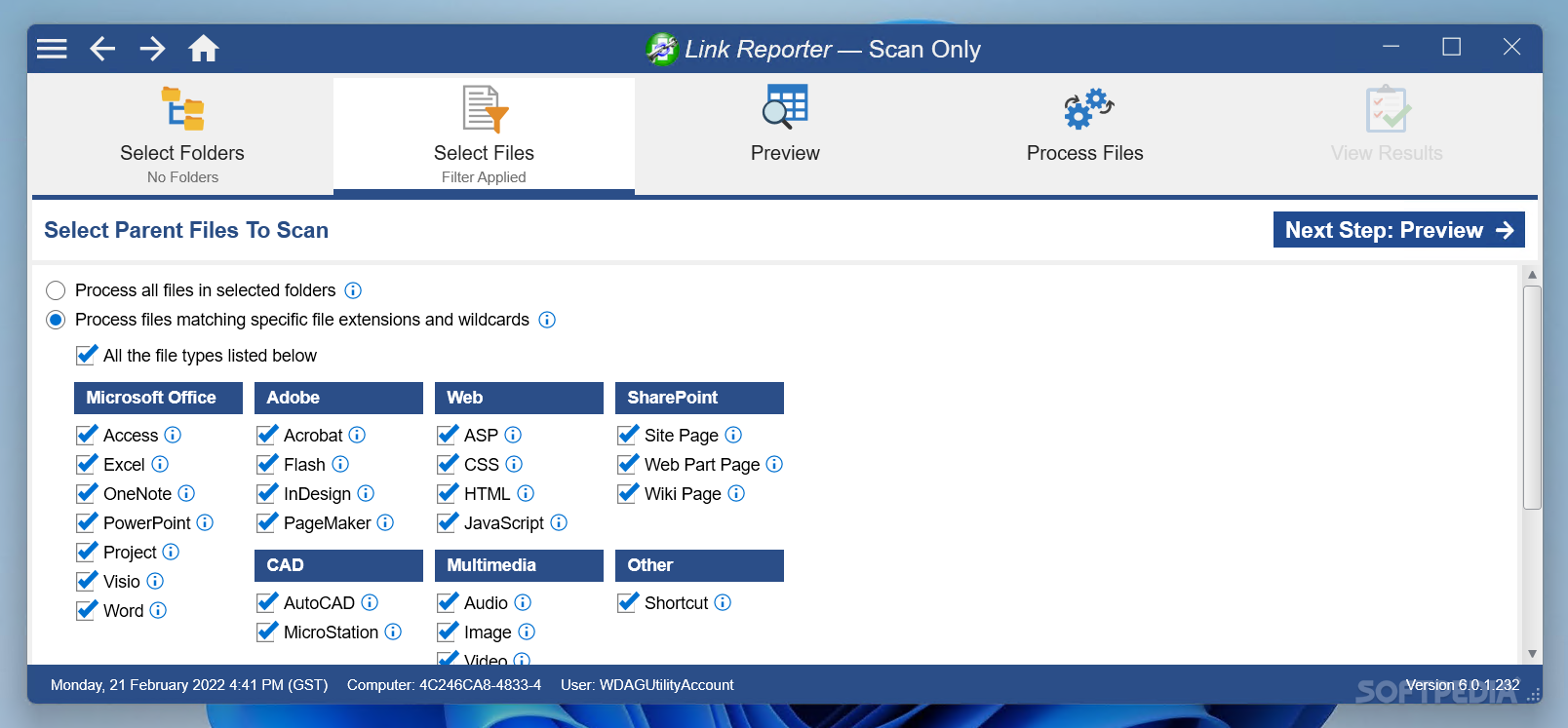Viewport: 1568px width, 728px height.
Task: Click the Multimedia category header
Action: [519, 565]
